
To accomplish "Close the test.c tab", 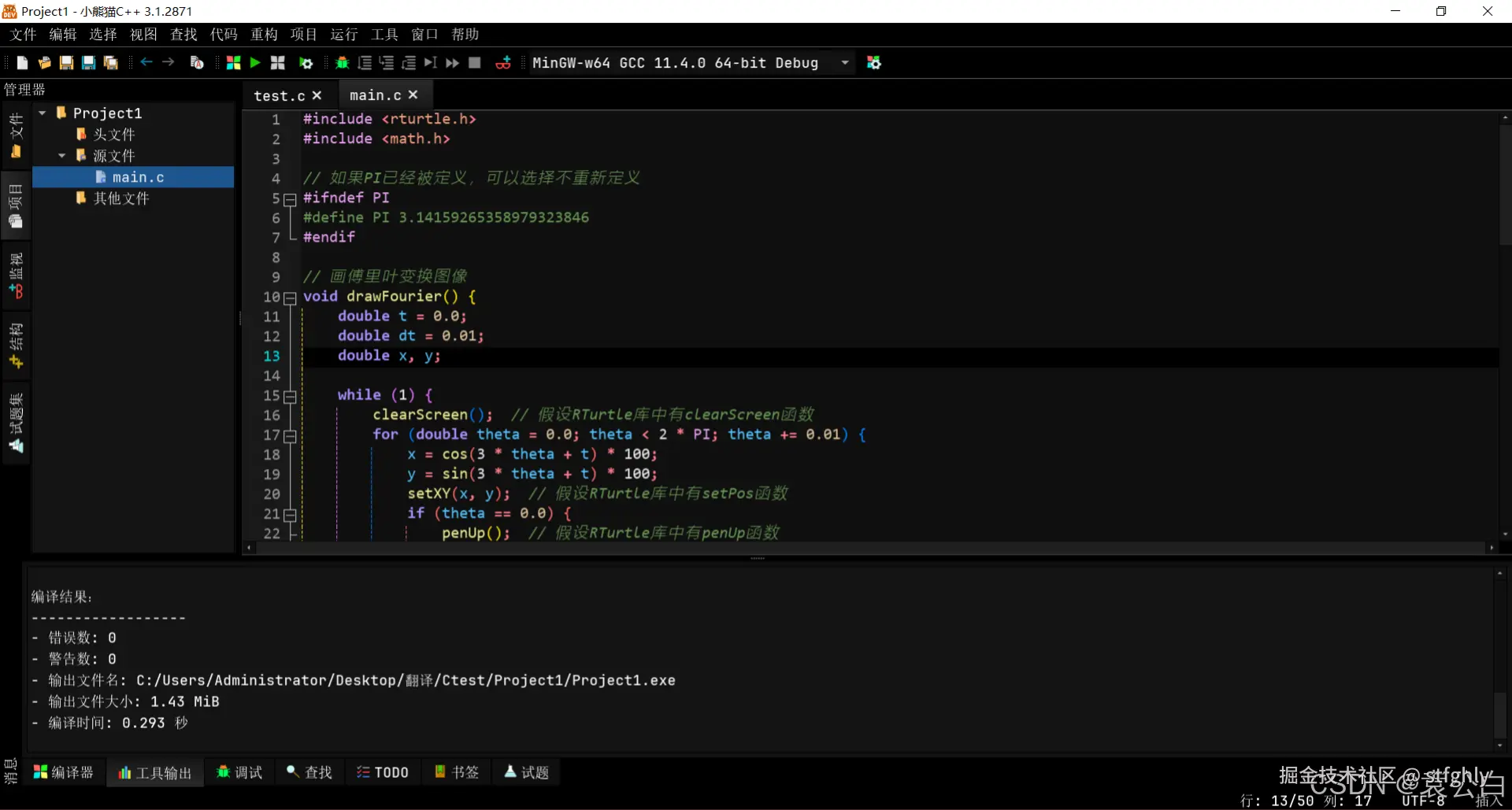I will (x=317, y=95).
